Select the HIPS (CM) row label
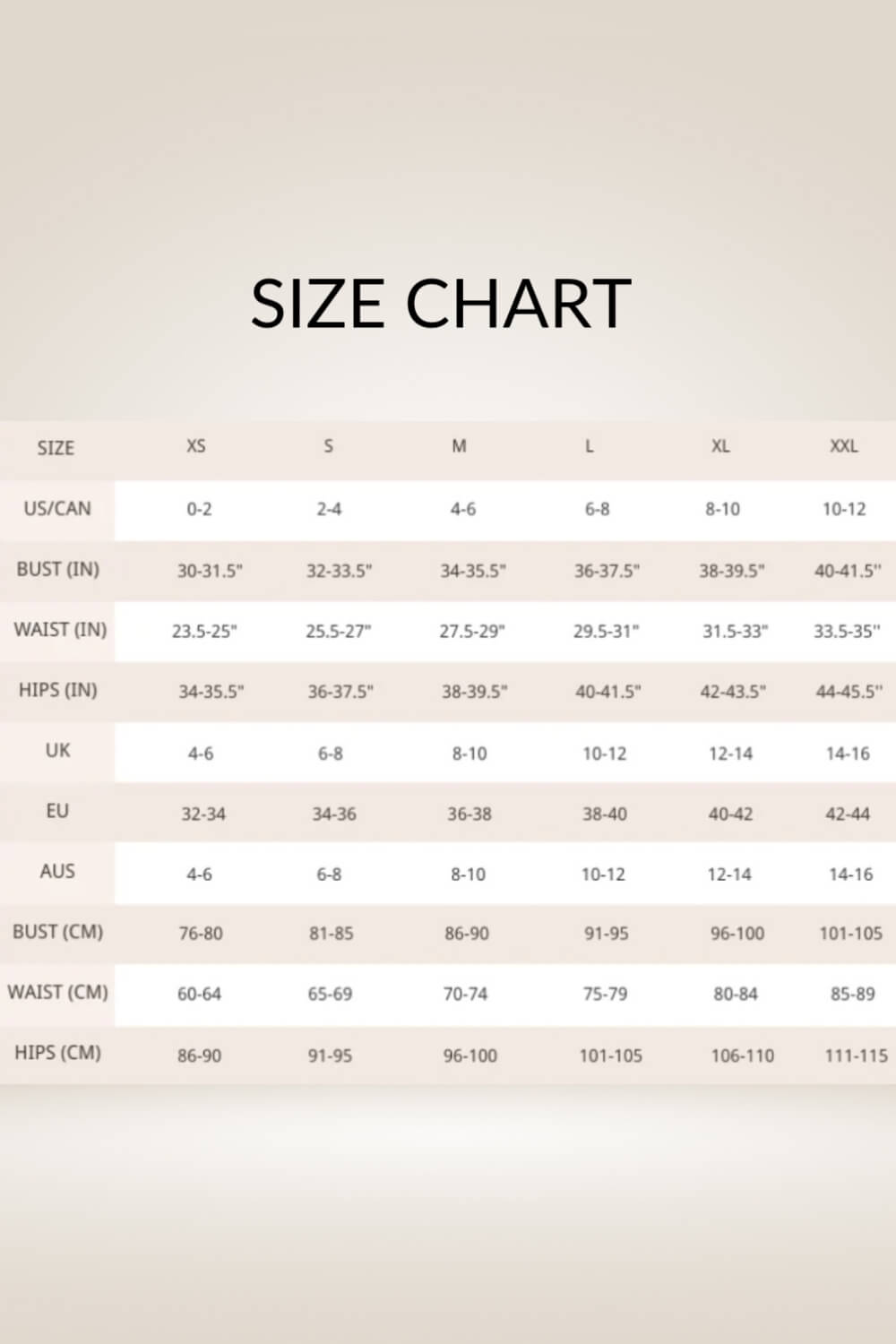The image size is (896, 1344). [x=57, y=1053]
